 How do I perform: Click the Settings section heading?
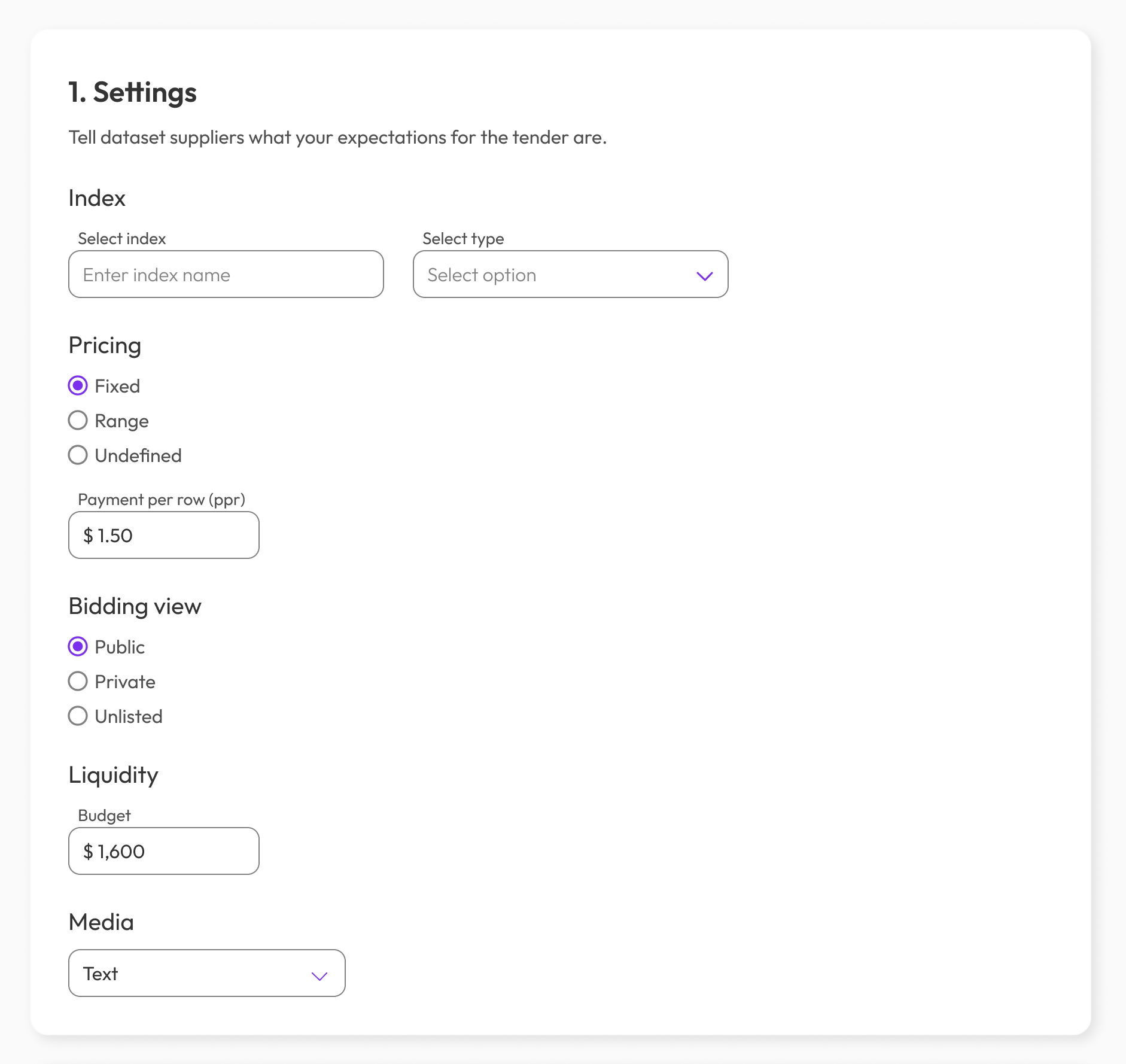pyautogui.click(x=133, y=92)
